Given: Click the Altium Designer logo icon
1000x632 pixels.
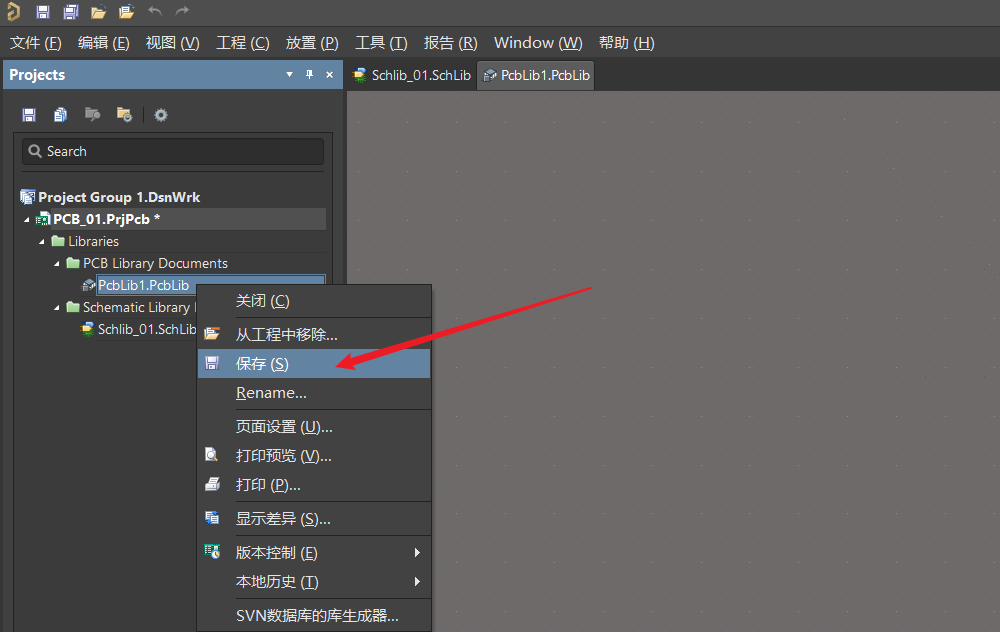Looking at the screenshot, I should pos(13,11).
